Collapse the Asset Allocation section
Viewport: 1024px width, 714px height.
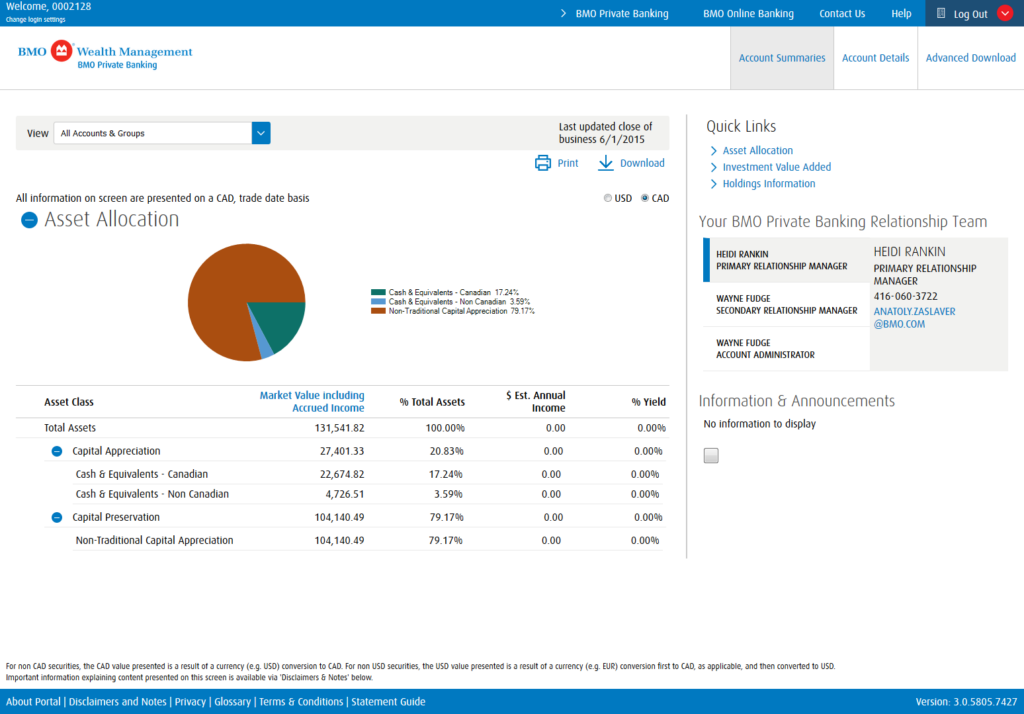pos(29,220)
